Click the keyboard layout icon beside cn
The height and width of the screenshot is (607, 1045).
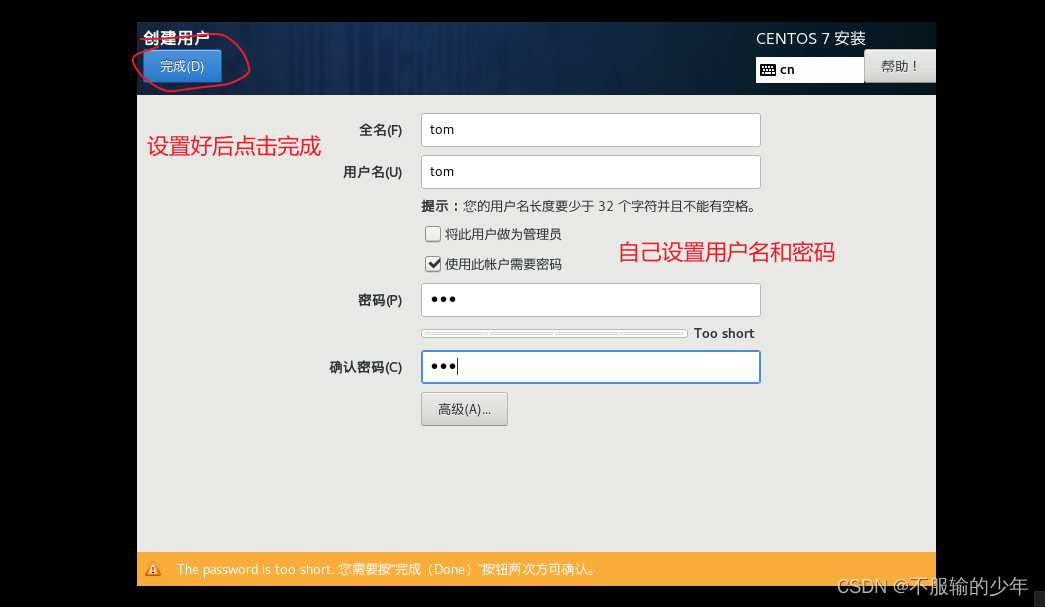(x=768, y=70)
